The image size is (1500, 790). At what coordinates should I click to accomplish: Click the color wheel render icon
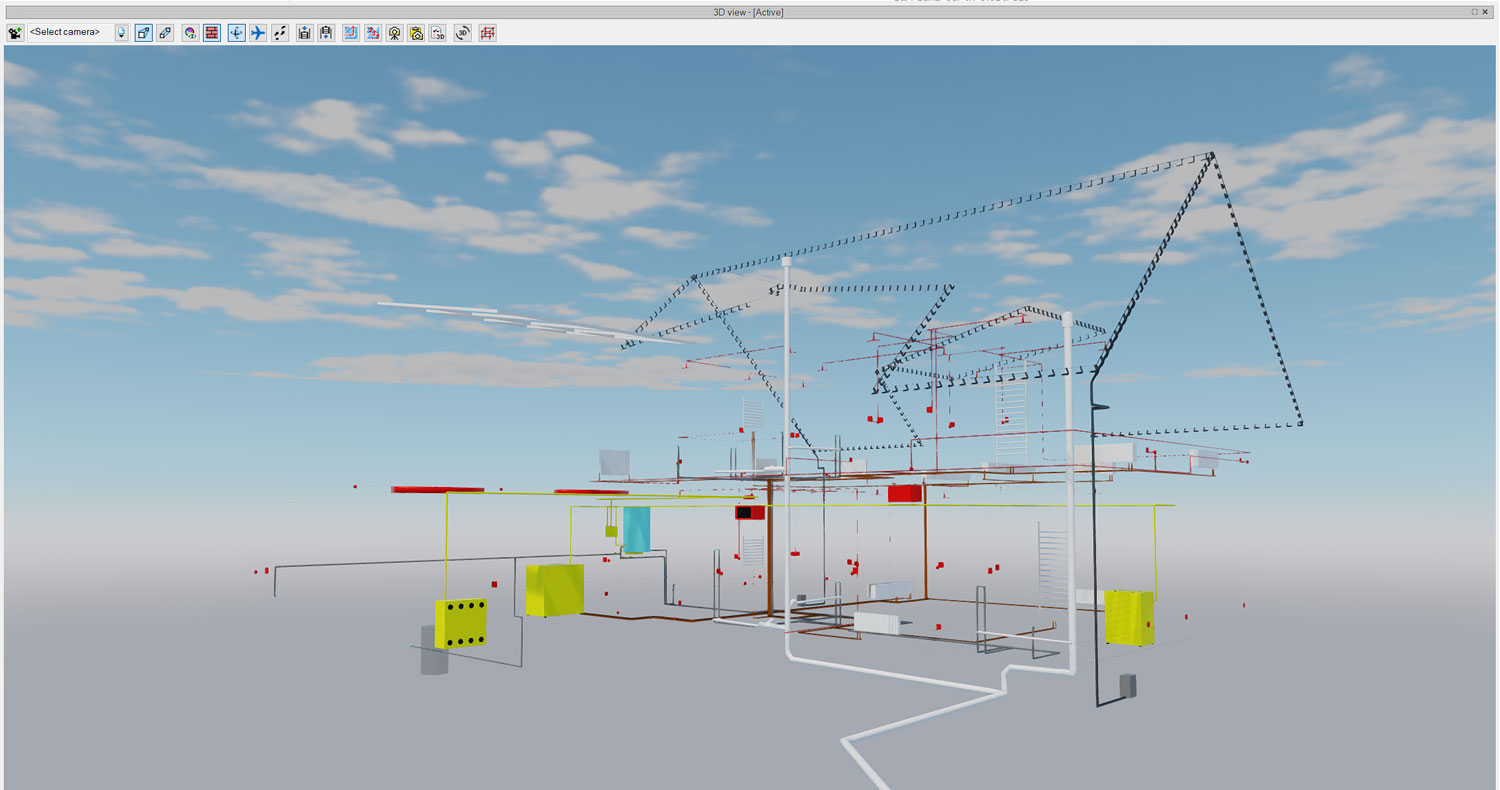[x=190, y=33]
